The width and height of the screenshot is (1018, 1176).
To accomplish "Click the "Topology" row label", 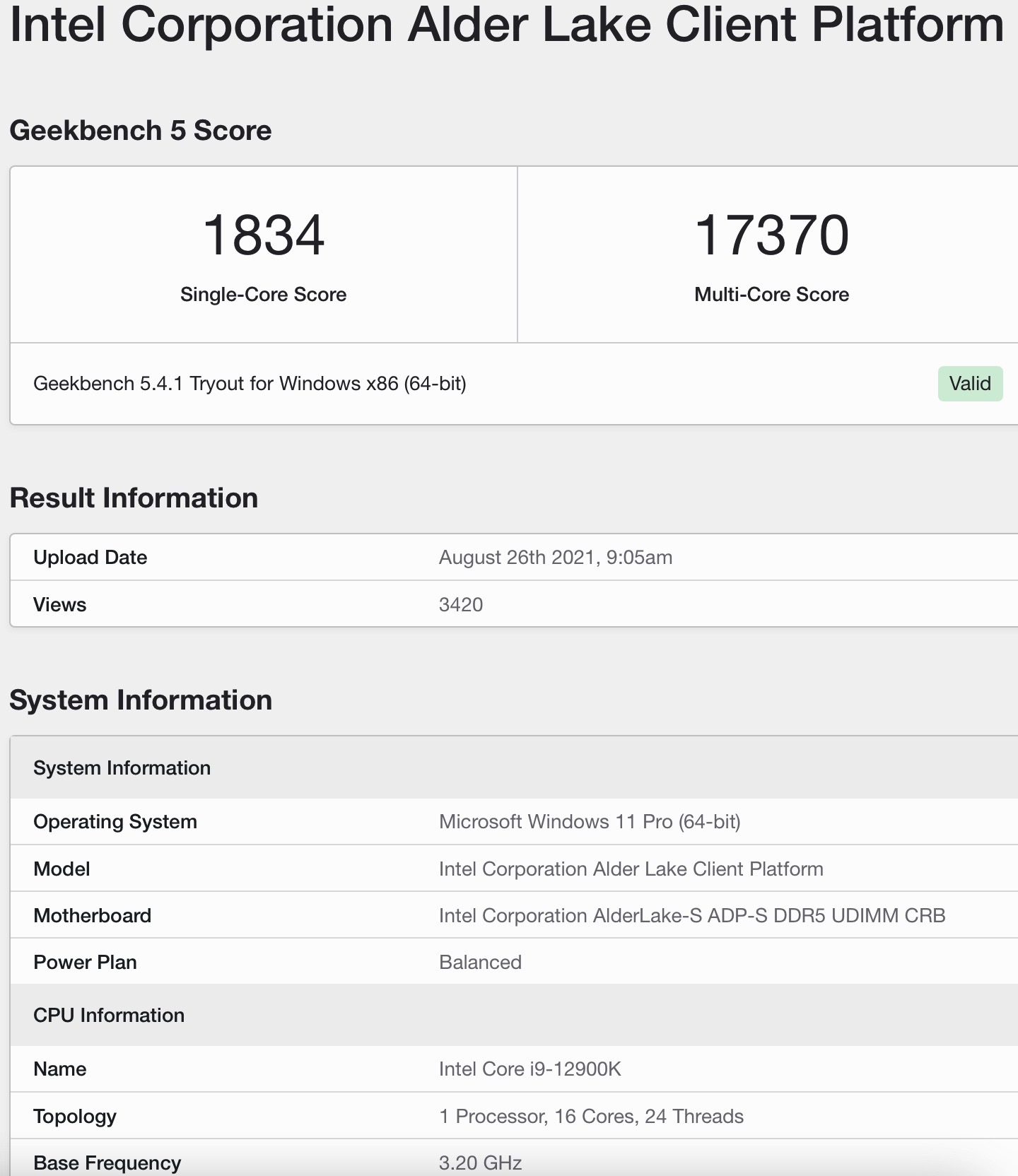I will [75, 1117].
